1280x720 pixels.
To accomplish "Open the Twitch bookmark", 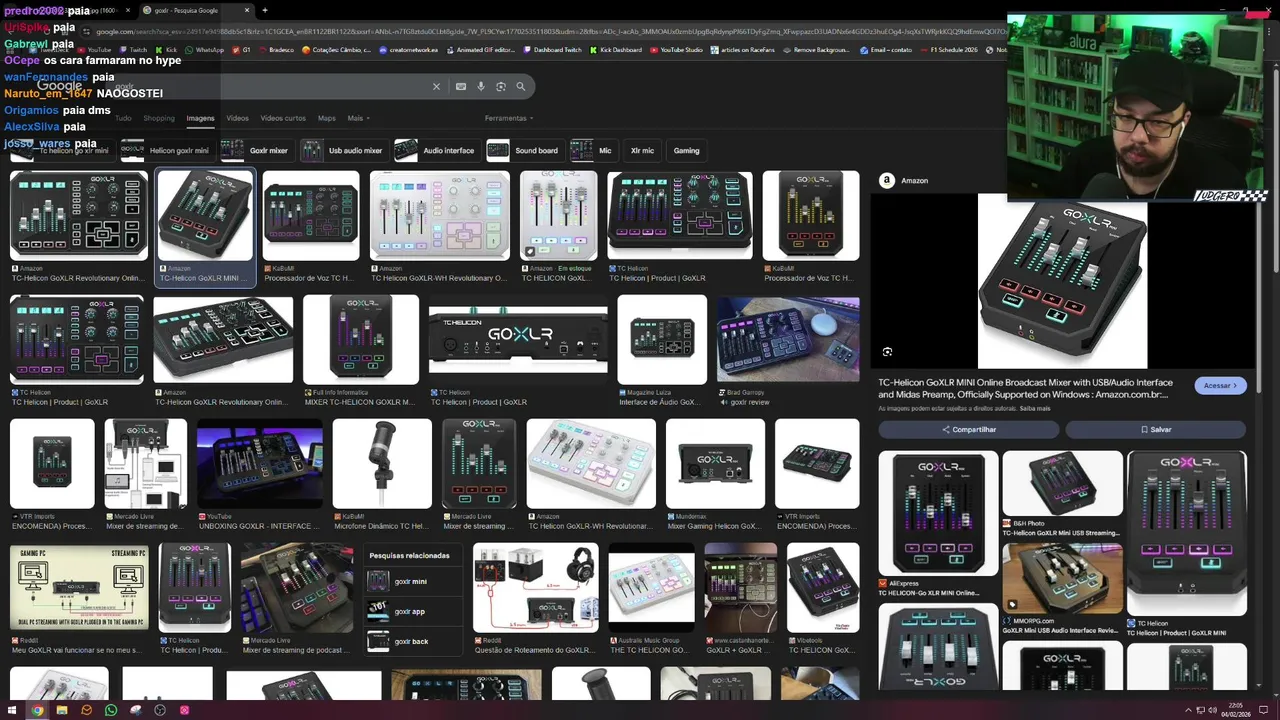I will tap(133, 50).
